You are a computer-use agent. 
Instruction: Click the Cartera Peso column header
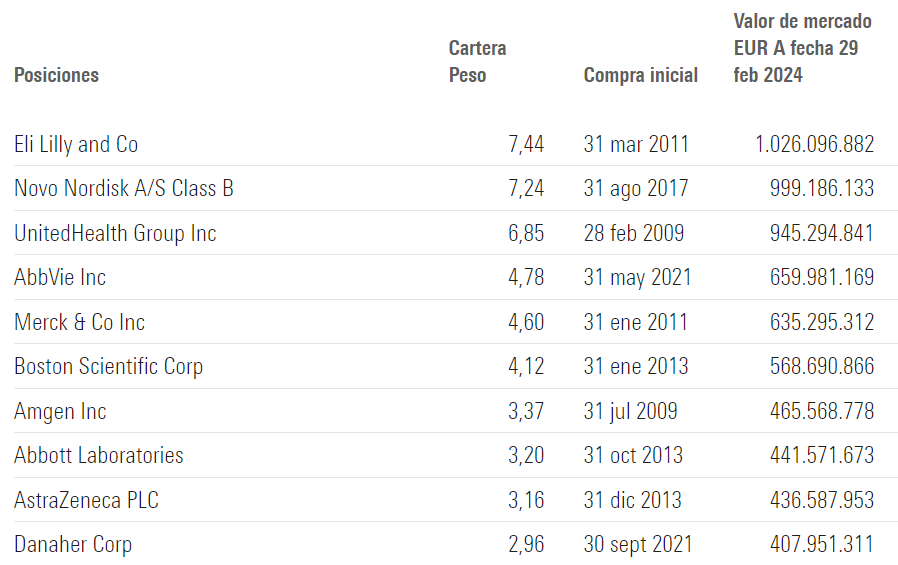pyautogui.click(x=478, y=61)
